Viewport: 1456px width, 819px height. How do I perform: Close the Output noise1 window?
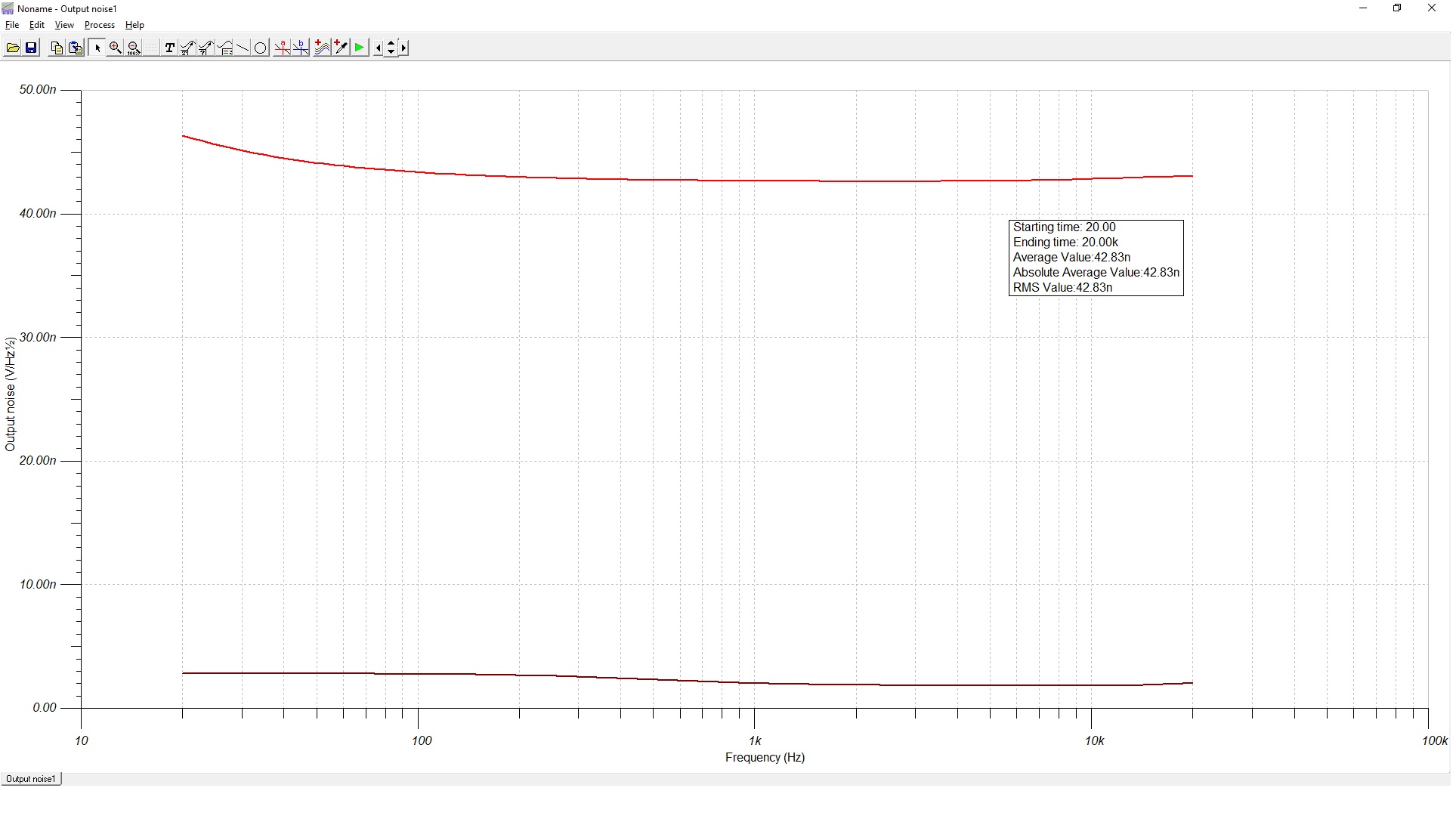click(x=1432, y=8)
